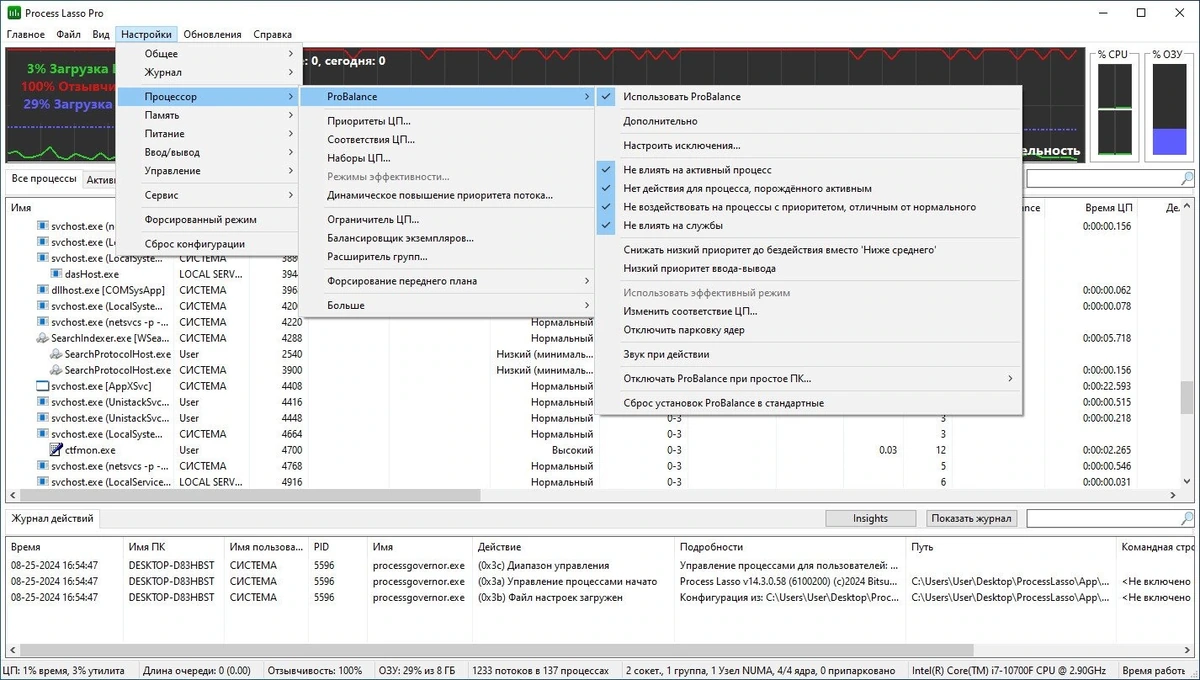Select 'Форсированный режим' entry
This screenshot has width=1200, height=680.
(x=209, y=219)
